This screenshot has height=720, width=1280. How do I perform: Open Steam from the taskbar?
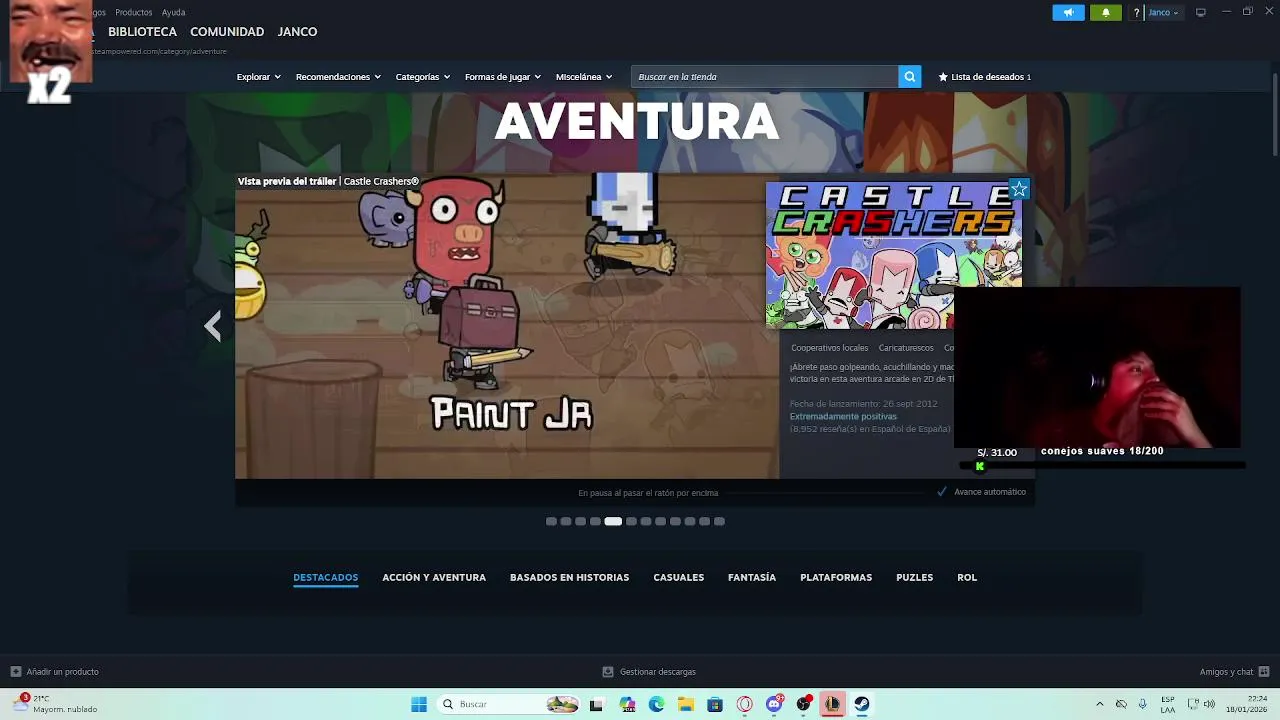point(861,704)
